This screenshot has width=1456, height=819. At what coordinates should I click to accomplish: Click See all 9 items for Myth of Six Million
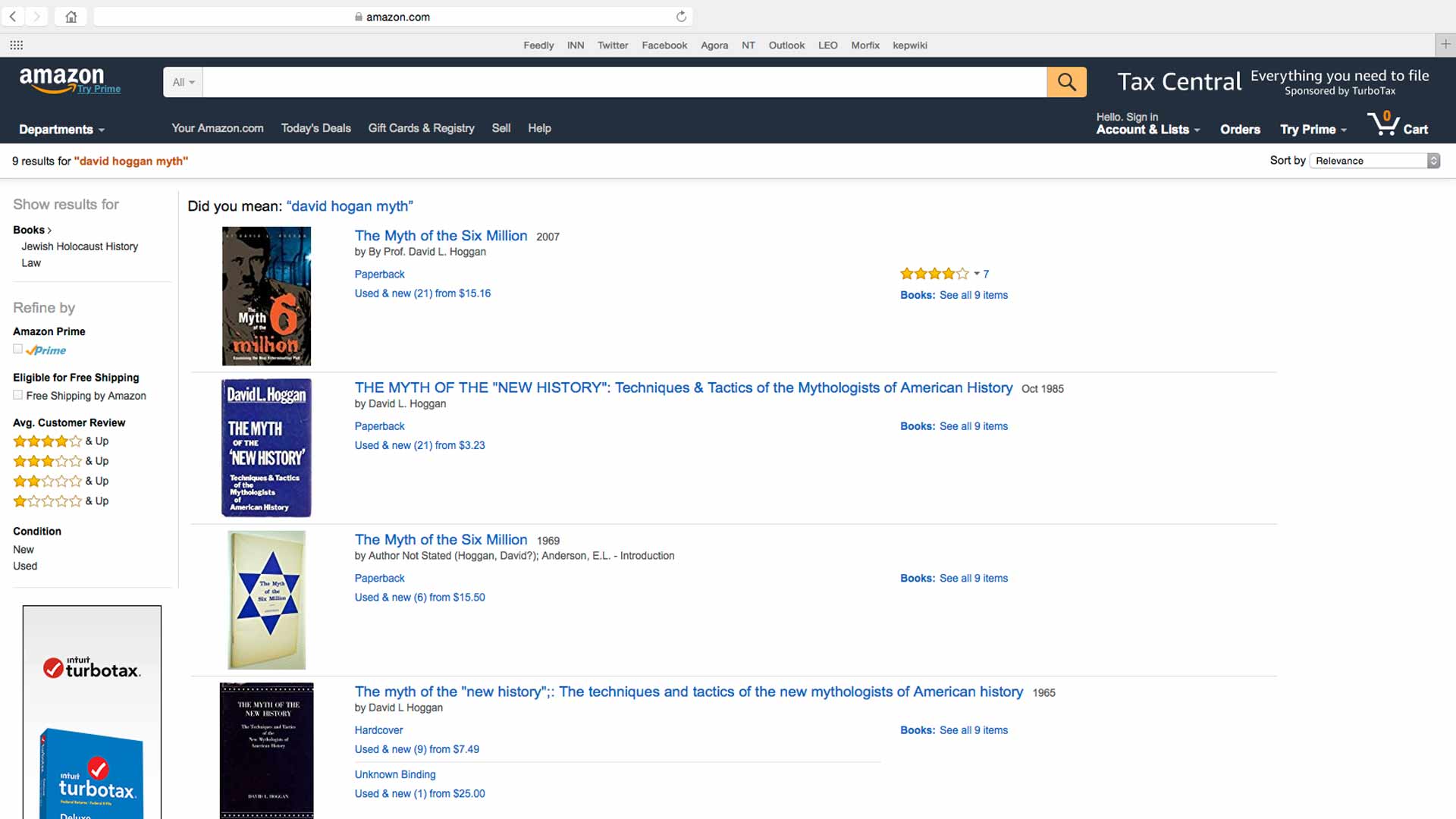pyautogui.click(x=973, y=294)
